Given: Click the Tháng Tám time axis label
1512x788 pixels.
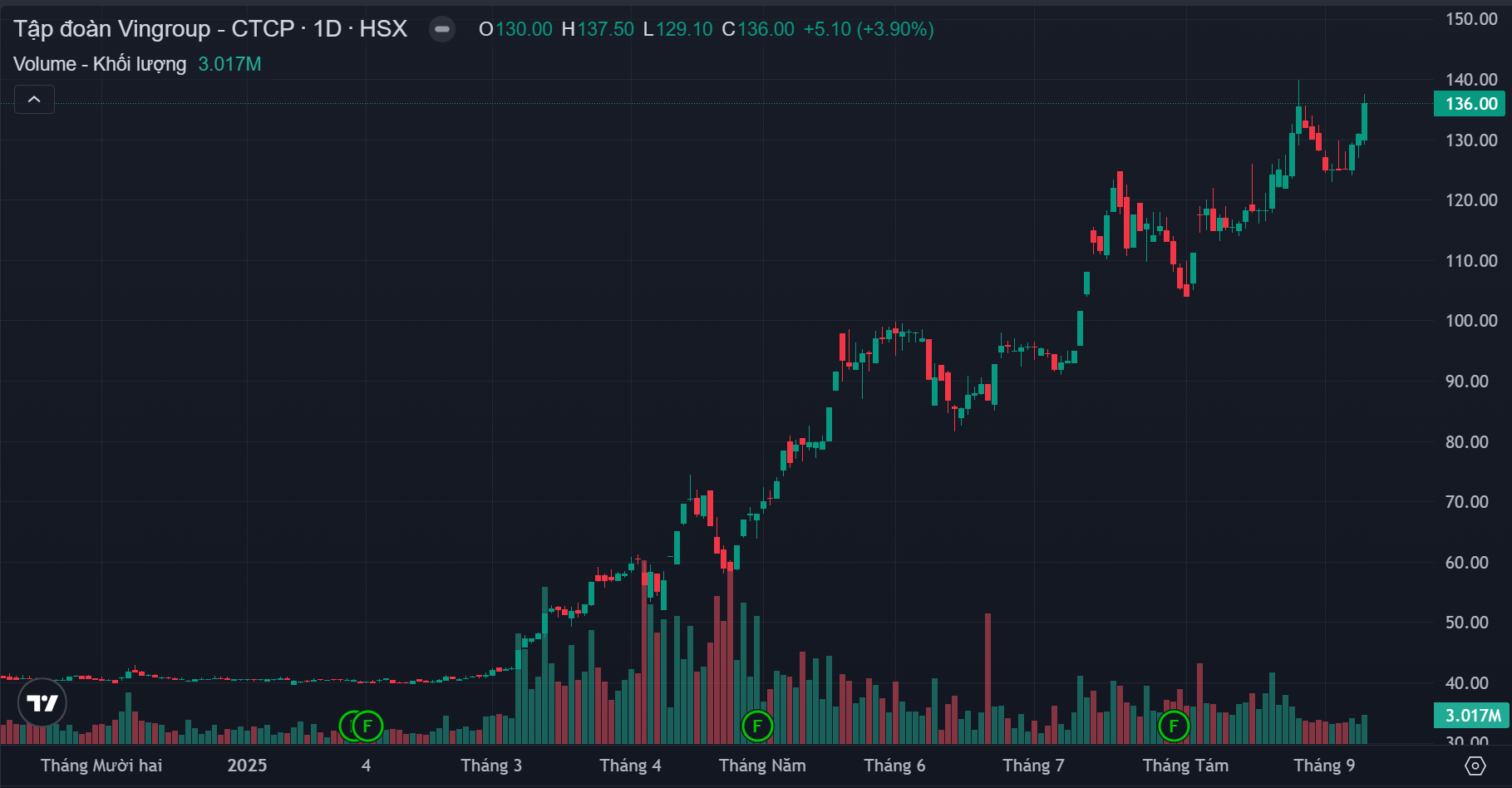Looking at the screenshot, I should click(x=1185, y=766).
